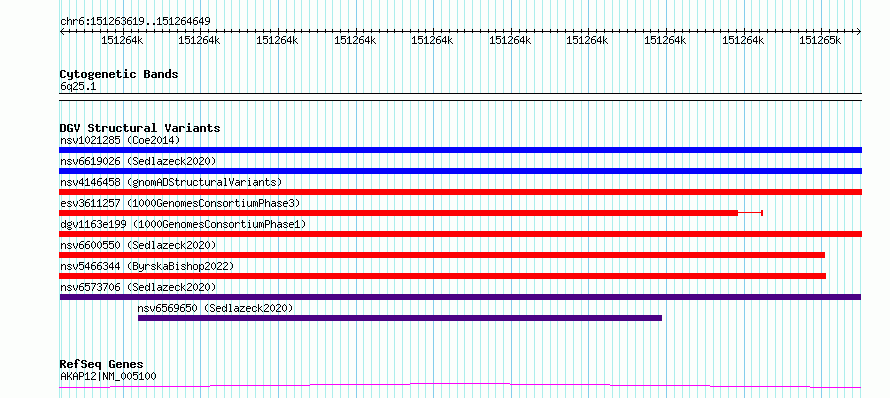The image size is (890, 398).
Task: Select the purple nsv6573706 variant bar
Action: (x=460, y=297)
